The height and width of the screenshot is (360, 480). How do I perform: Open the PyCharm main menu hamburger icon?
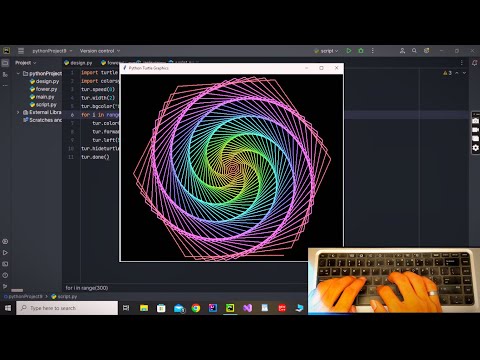click(x=21, y=51)
